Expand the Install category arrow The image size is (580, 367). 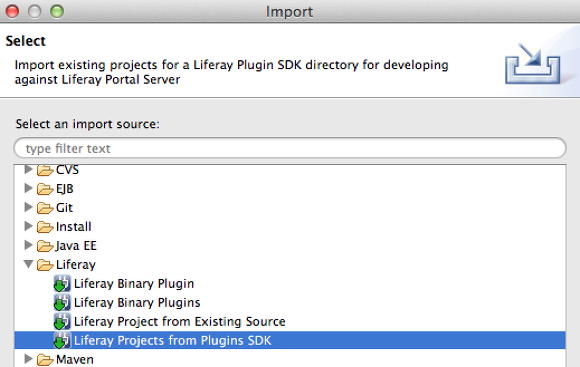tap(28, 226)
